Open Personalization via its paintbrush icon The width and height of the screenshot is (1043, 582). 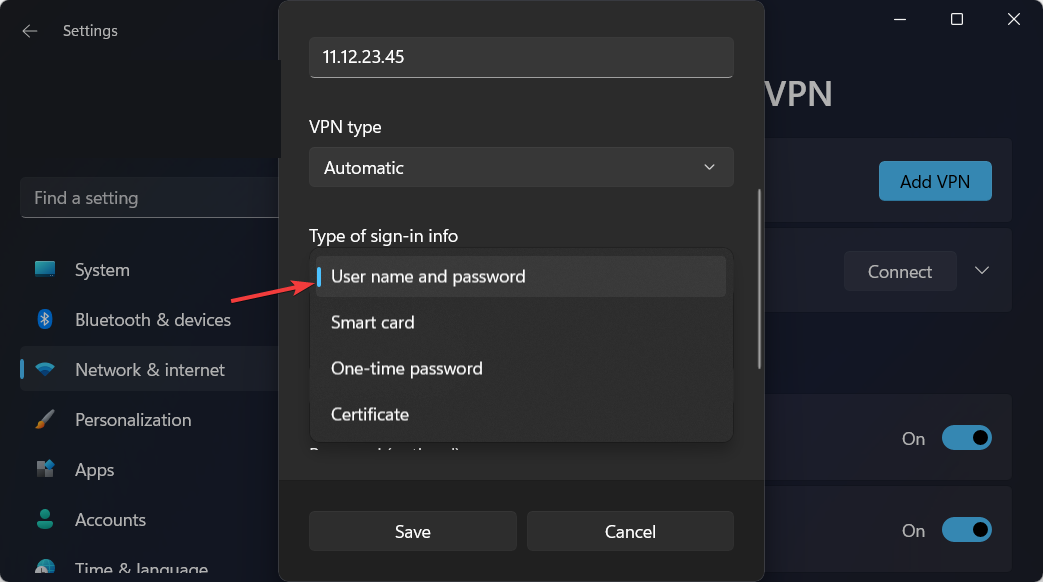(45, 419)
